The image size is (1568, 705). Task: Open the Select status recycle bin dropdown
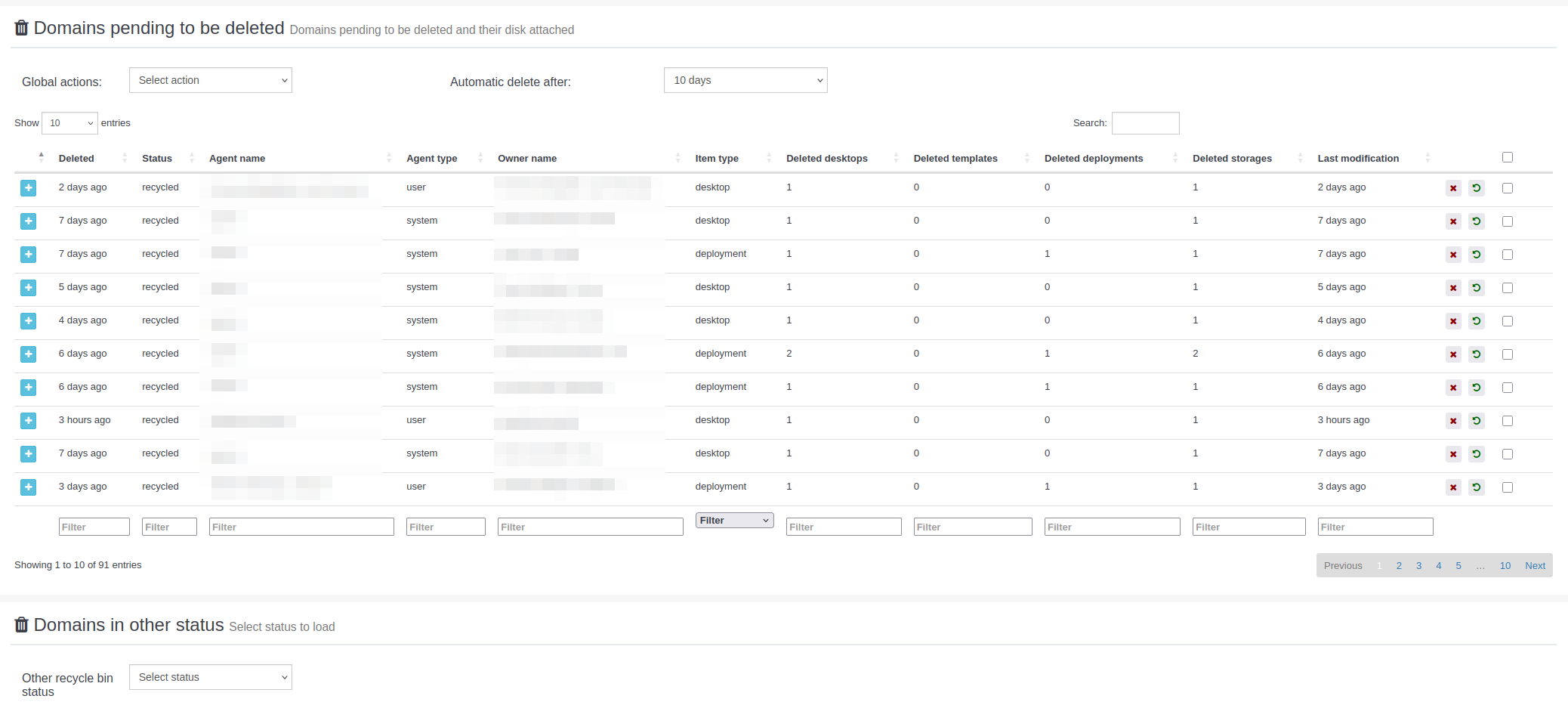click(210, 677)
